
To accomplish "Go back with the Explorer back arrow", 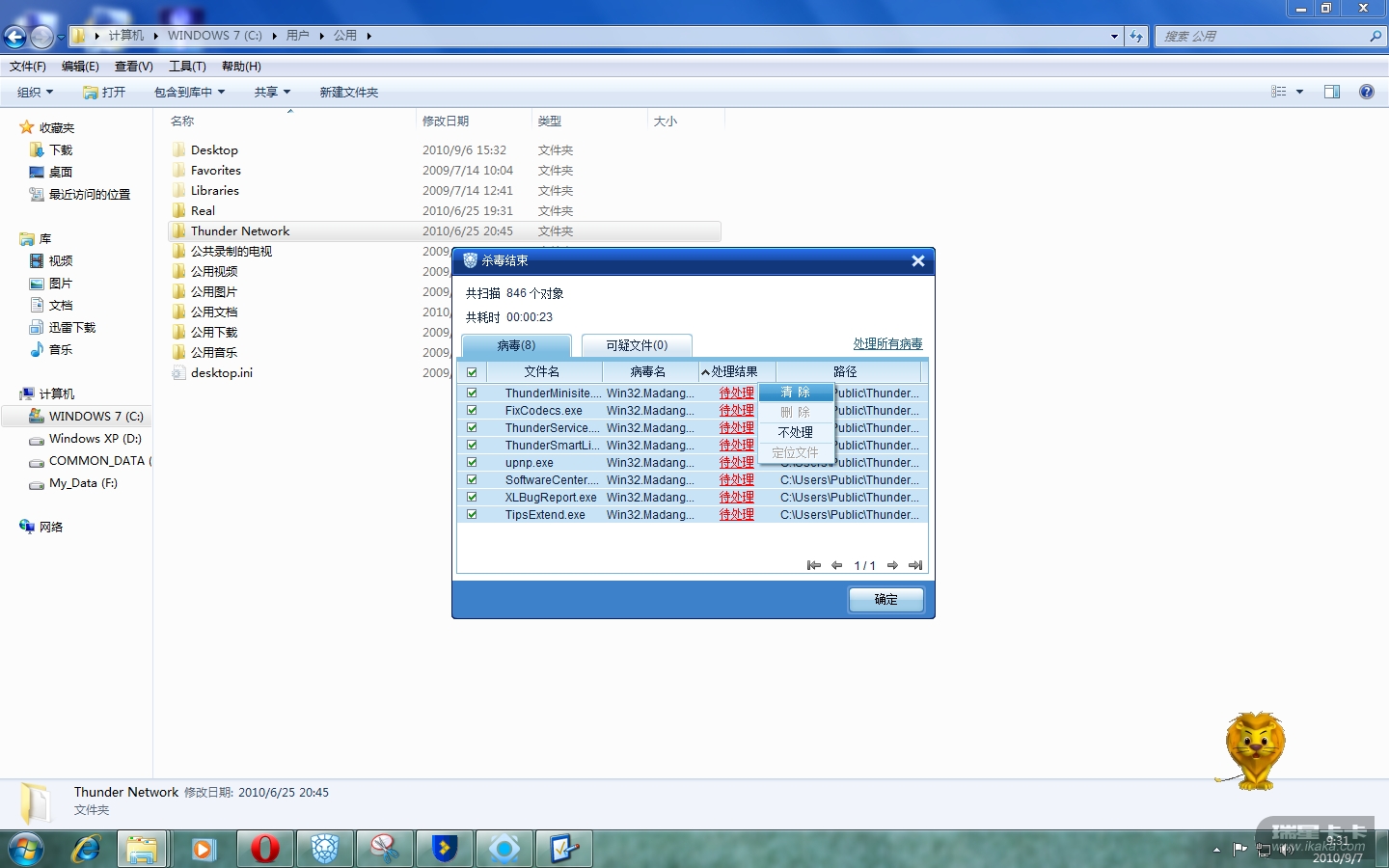I will pyautogui.click(x=14, y=37).
